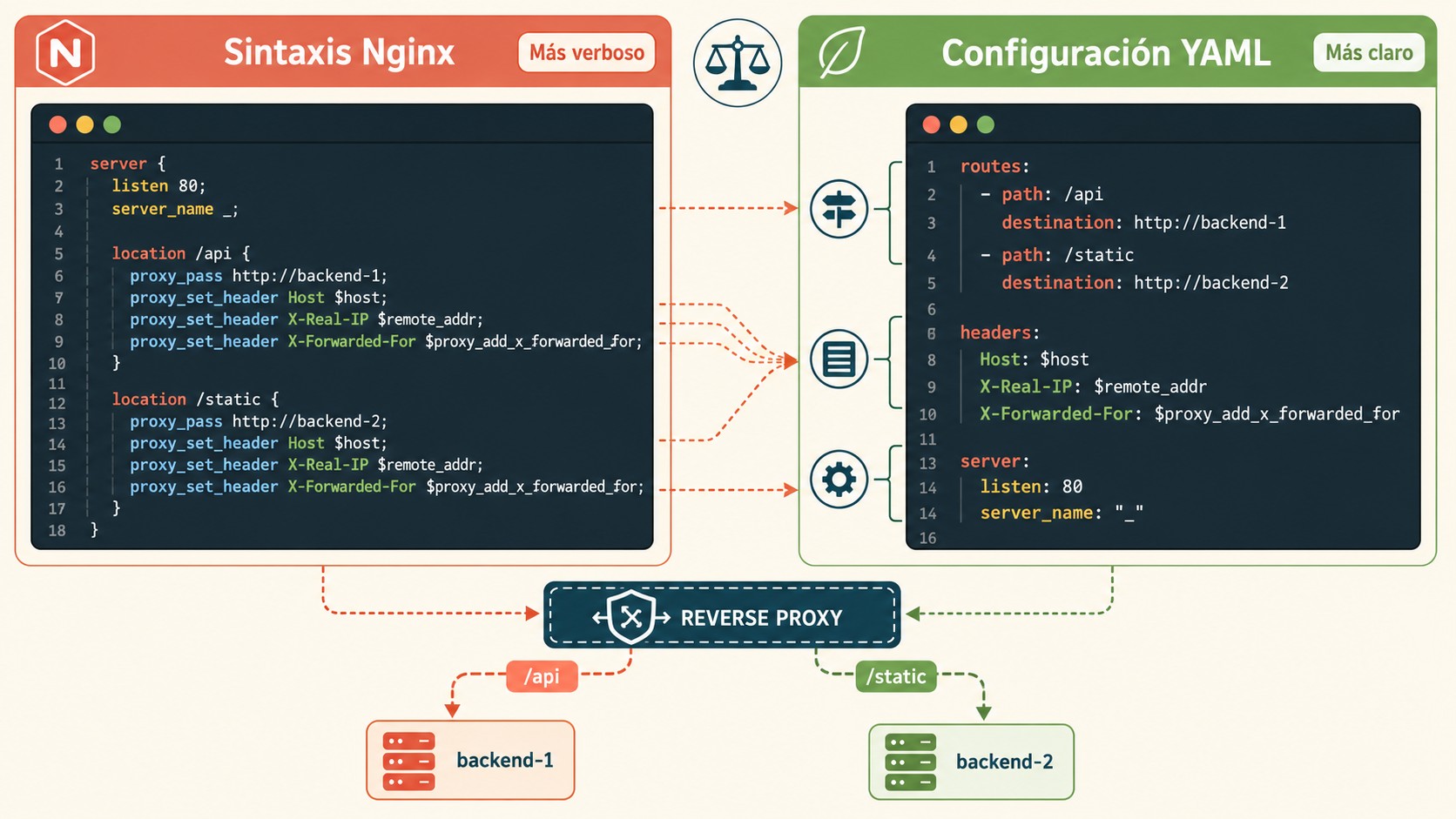Click "Host: $host" in YAML
Image resolution: width=1456 pixels, height=819 pixels.
1034,359
